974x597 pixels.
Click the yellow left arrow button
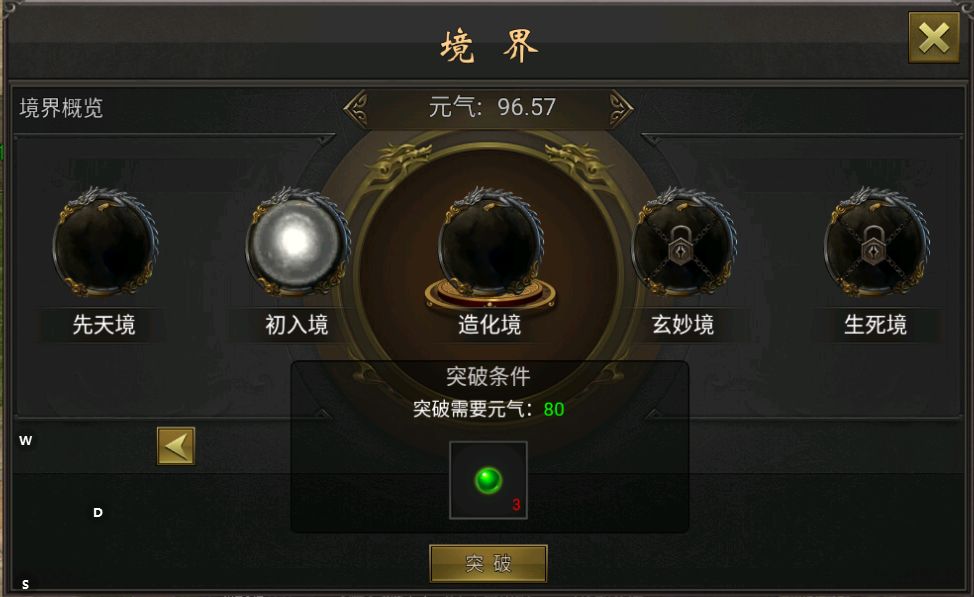pyautogui.click(x=176, y=445)
